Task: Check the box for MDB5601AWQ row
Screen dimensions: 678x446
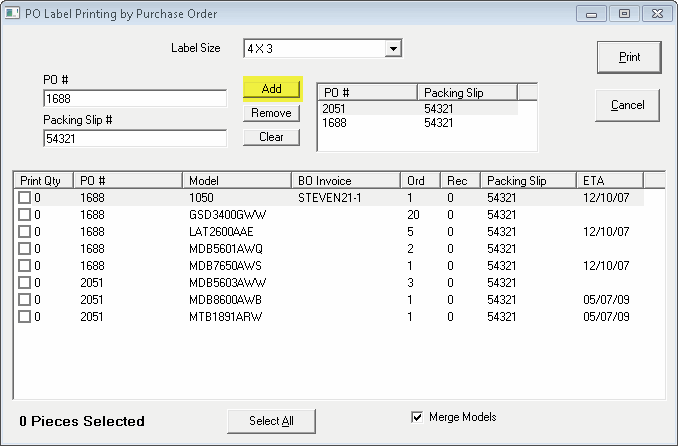Action: pos(24,249)
